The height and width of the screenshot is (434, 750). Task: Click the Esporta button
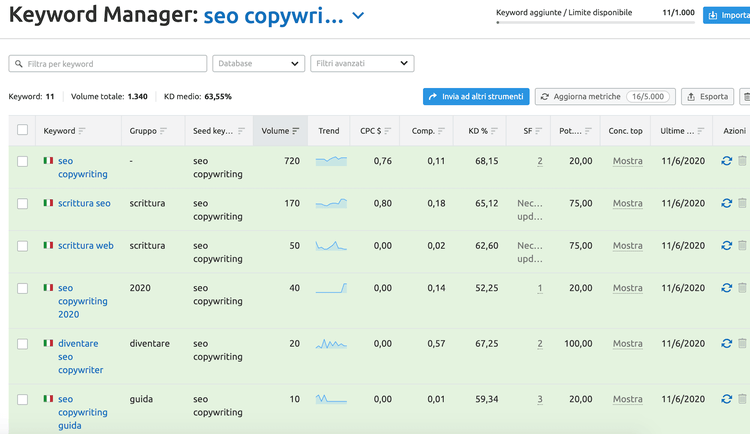pyautogui.click(x=707, y=97)
